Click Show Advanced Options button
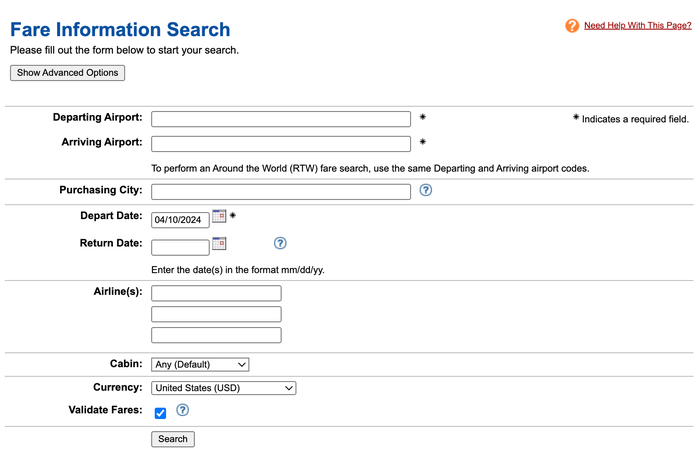Image resolution: width=700 pixels, height=463 pixels. coord(67,73)
